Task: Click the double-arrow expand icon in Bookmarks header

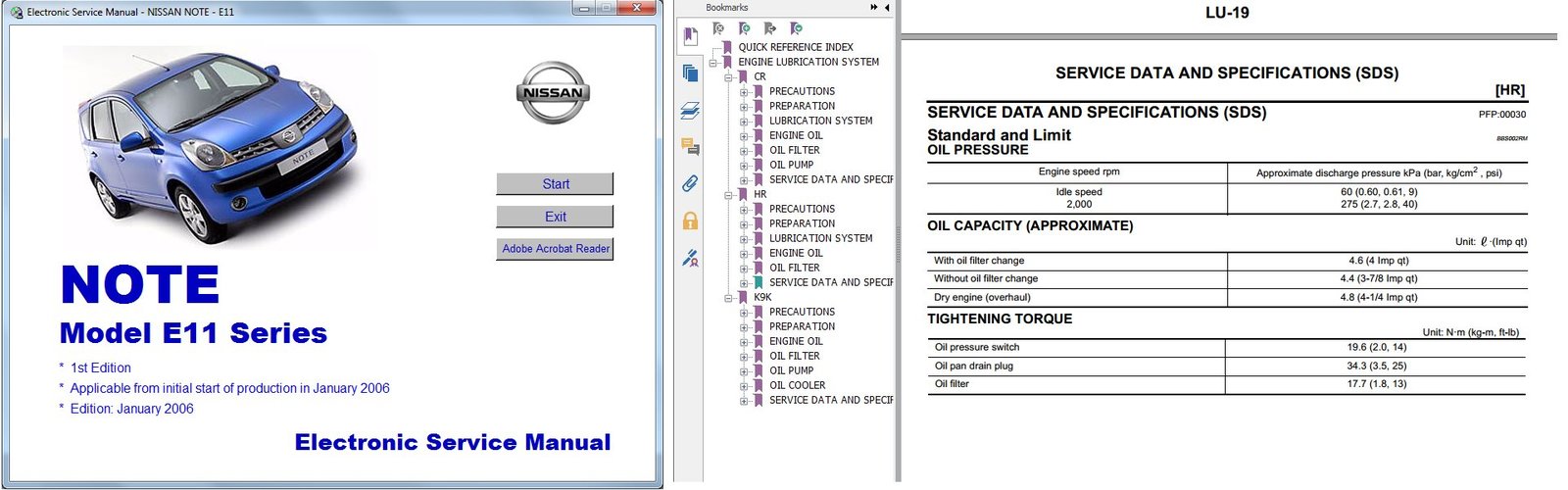Action: [x=874, y=7]
